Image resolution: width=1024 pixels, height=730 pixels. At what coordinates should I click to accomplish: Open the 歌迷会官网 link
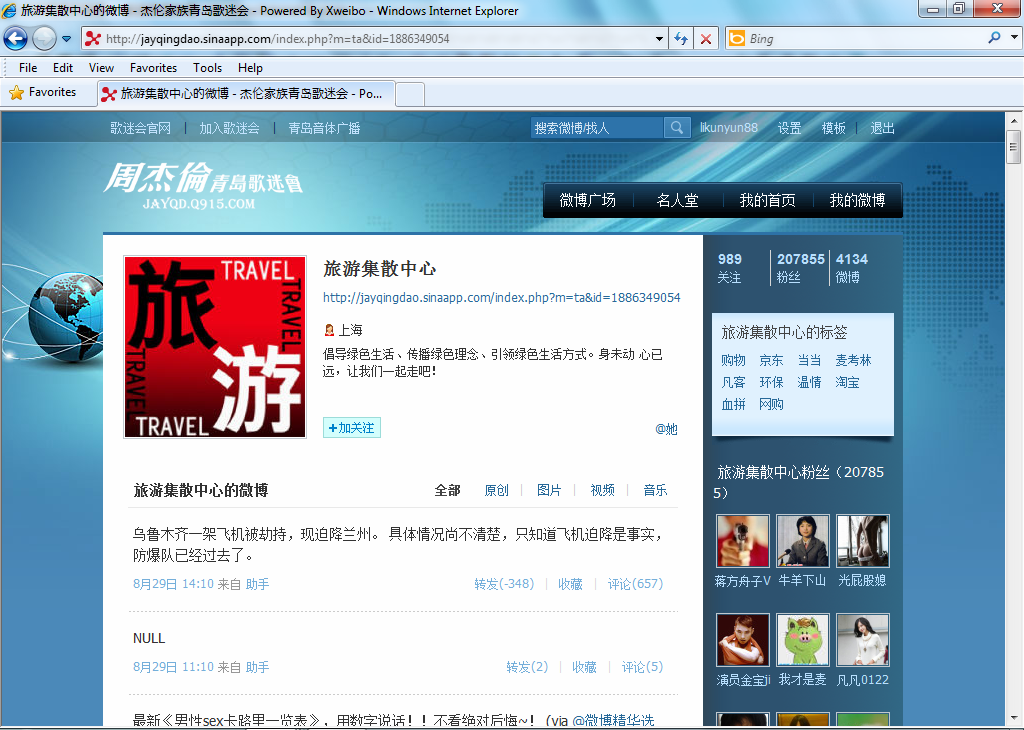click(140, 128)
